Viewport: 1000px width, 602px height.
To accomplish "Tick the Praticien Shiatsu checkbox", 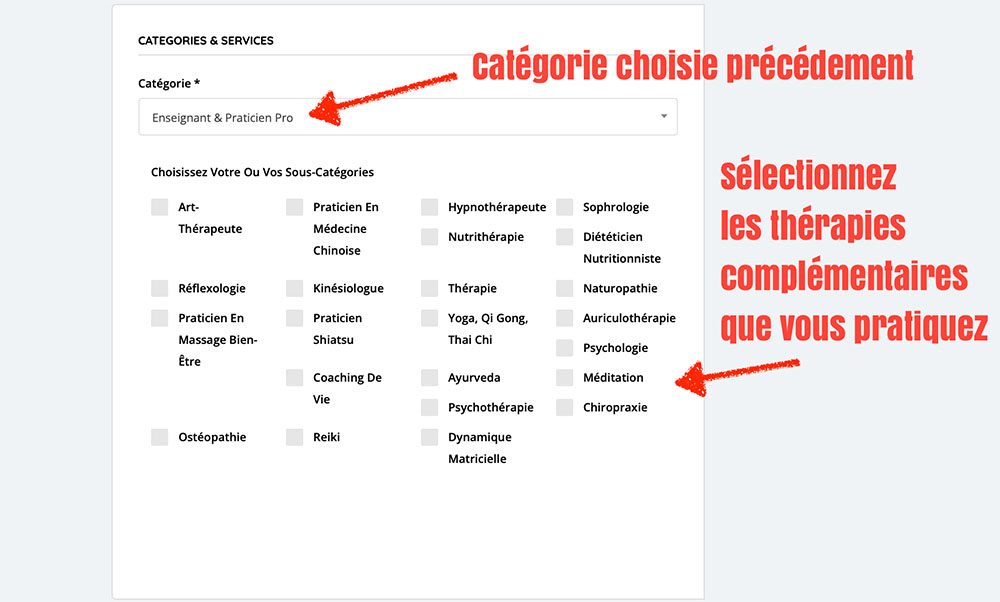I will (x=294, y=318).
